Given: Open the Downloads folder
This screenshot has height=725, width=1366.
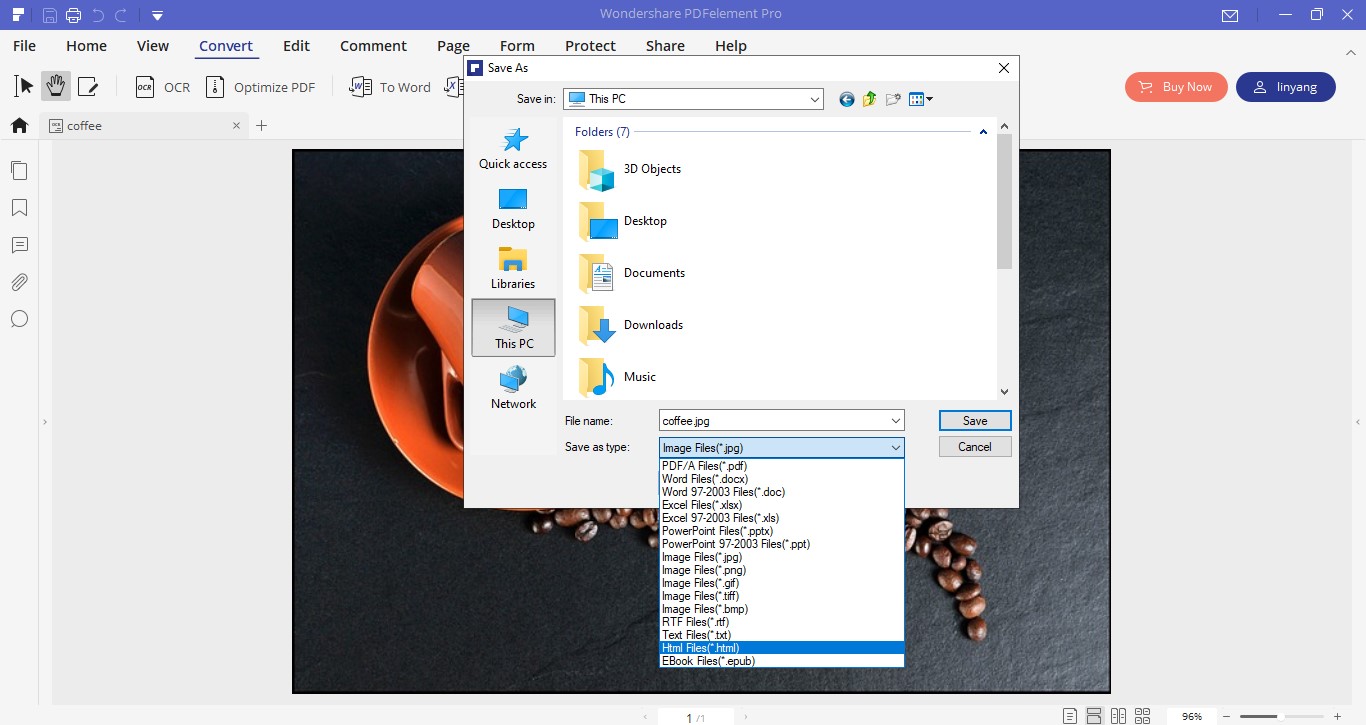Looking at the screenshot, I should (632, 325).
